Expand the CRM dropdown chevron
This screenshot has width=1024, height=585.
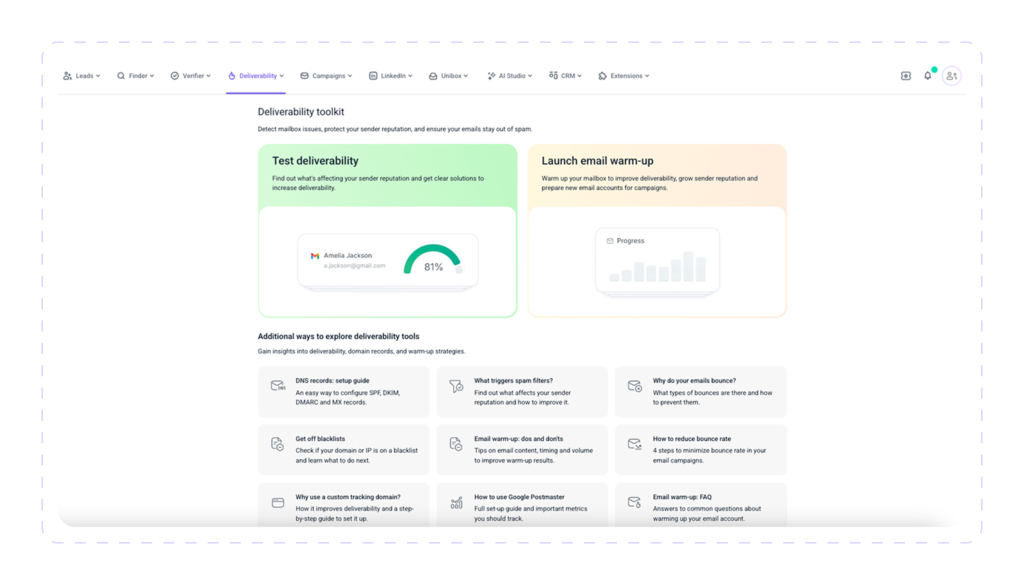point(579,76)
